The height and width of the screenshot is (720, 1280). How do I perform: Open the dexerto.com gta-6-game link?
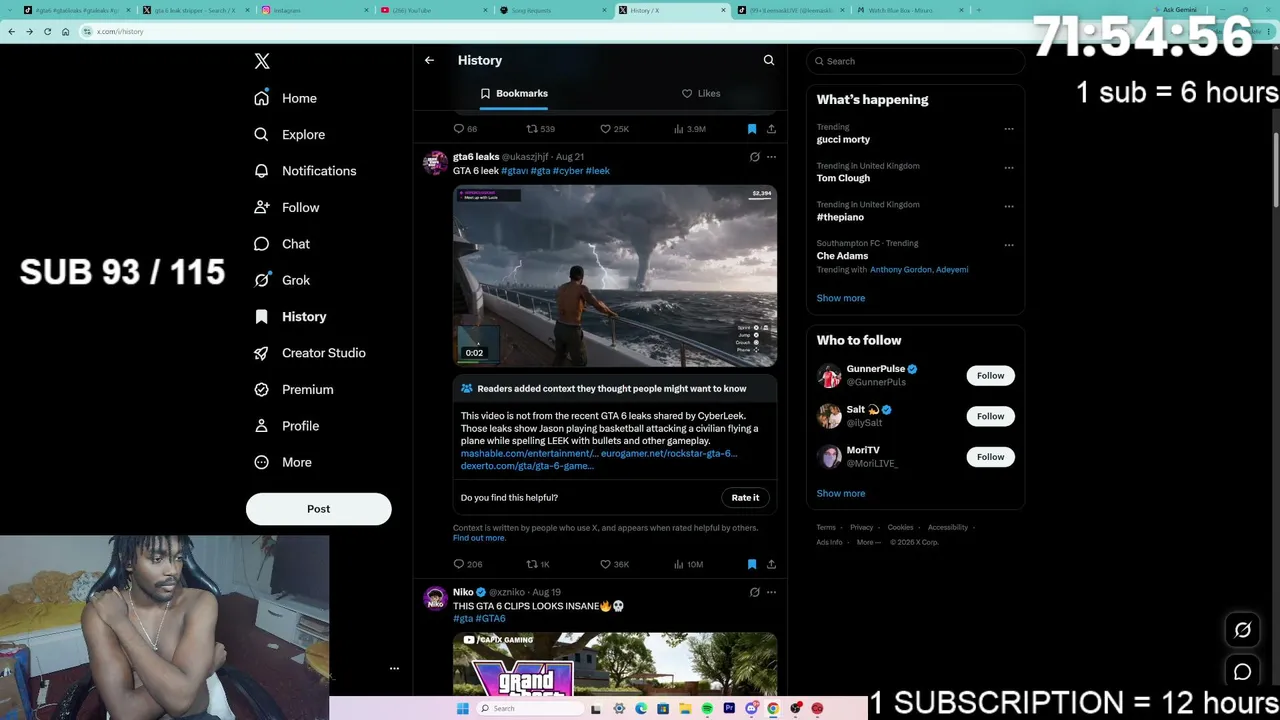[527, 466]
